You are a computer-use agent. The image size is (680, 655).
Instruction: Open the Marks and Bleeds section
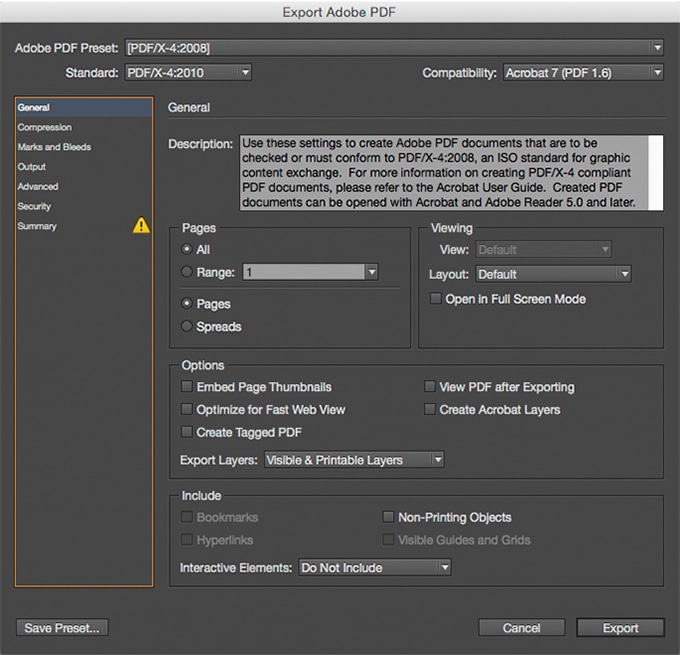[54, 147]
